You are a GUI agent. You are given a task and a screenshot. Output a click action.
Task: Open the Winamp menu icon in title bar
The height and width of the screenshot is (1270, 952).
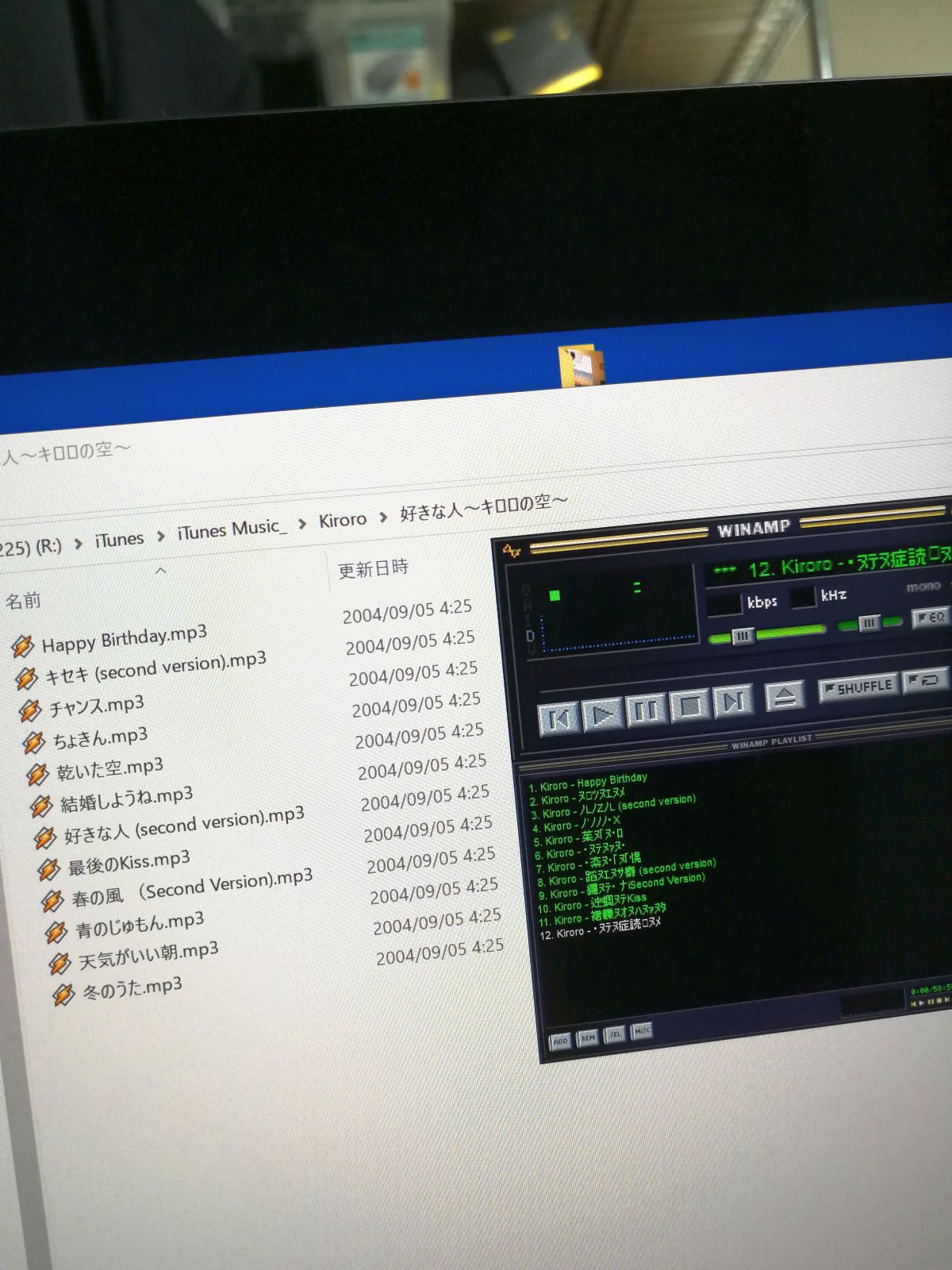pyautogui.click(x=512, y=549)
